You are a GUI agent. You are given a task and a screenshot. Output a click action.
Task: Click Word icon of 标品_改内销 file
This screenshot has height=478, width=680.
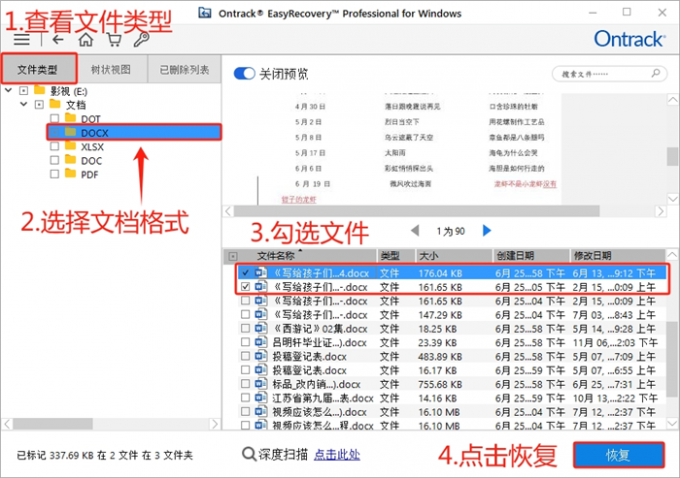coord(261,384)
